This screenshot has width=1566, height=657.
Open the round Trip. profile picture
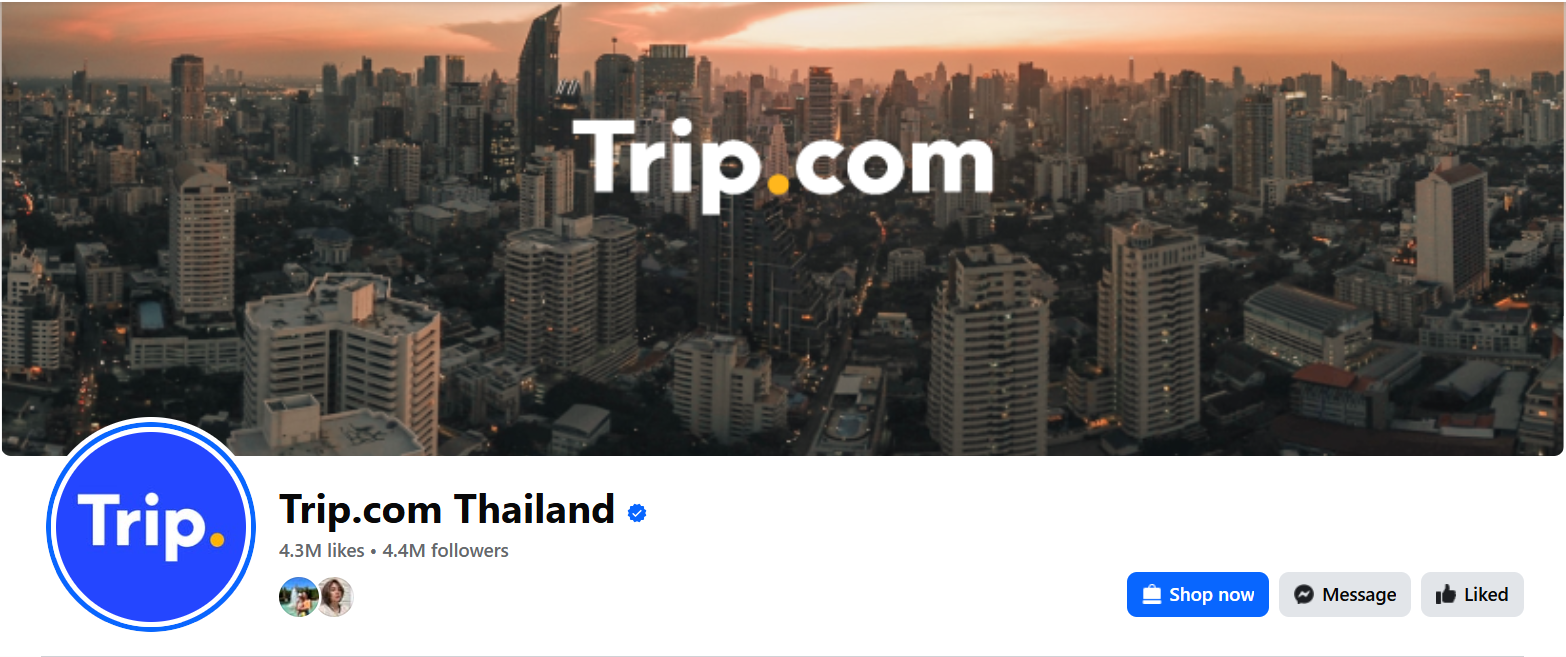151,525
